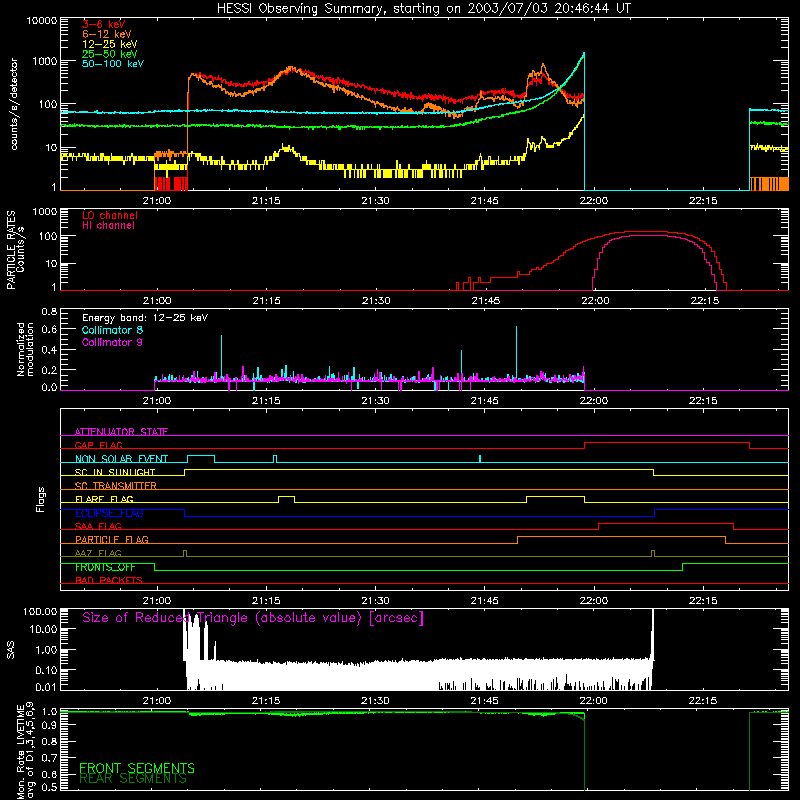Click the SAA_FLAG label
Screen dimensions: 800x800
(98, 526)
